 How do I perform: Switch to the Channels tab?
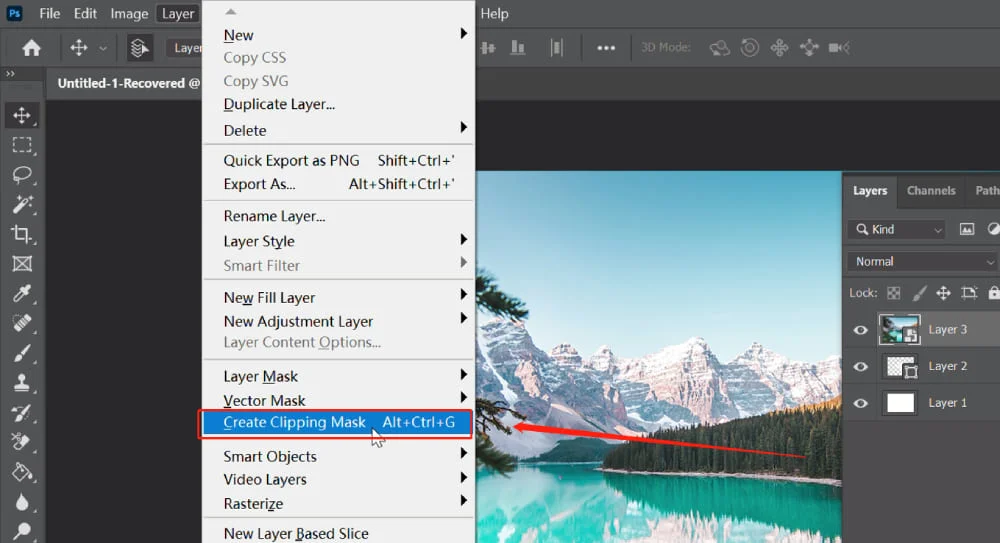pos(931,191)
